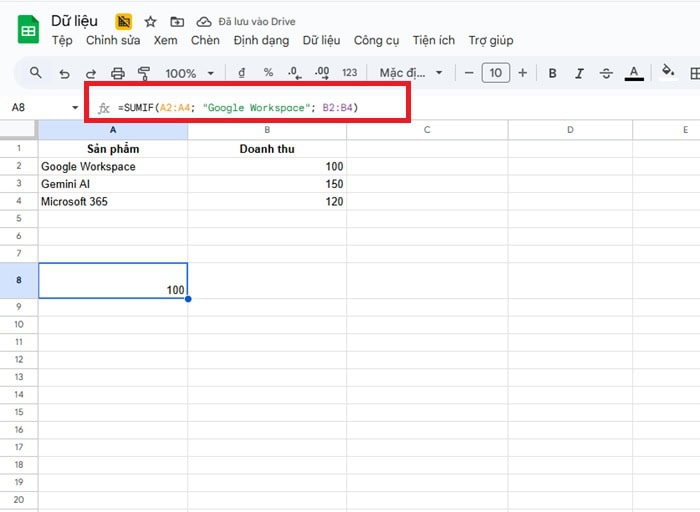This screenshot has height=512, width=700.
Task: Open the zoom 100% dropdown
Action: coord(190,73)
